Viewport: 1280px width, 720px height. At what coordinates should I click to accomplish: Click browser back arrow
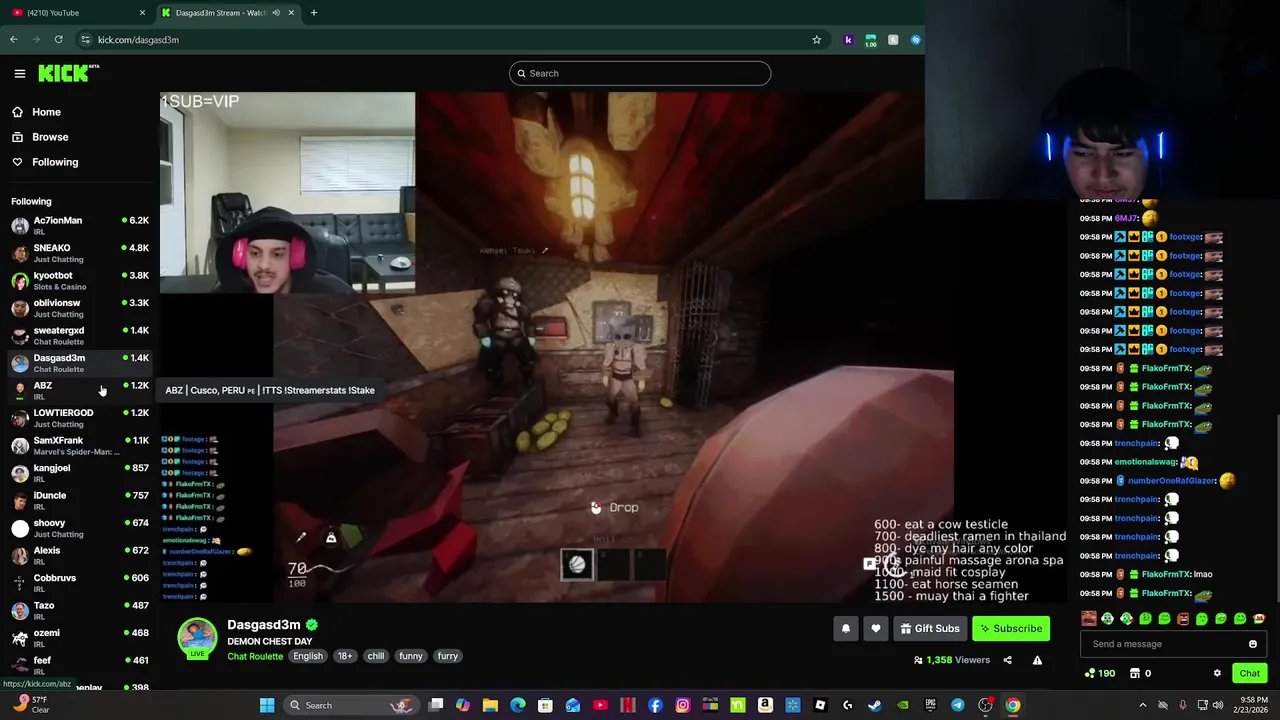coord(14,39)
